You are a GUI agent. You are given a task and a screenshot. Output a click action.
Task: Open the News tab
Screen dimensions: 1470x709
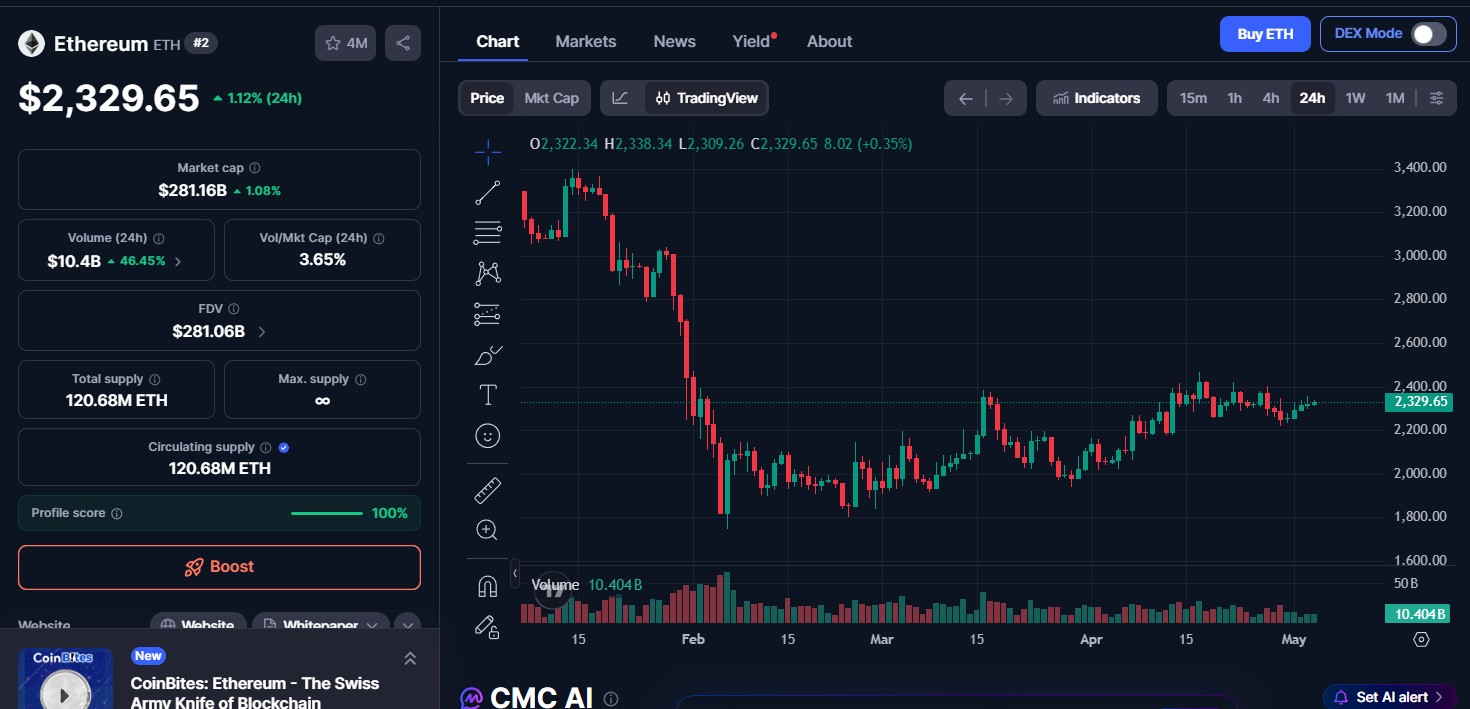click(x=674, y=41)
